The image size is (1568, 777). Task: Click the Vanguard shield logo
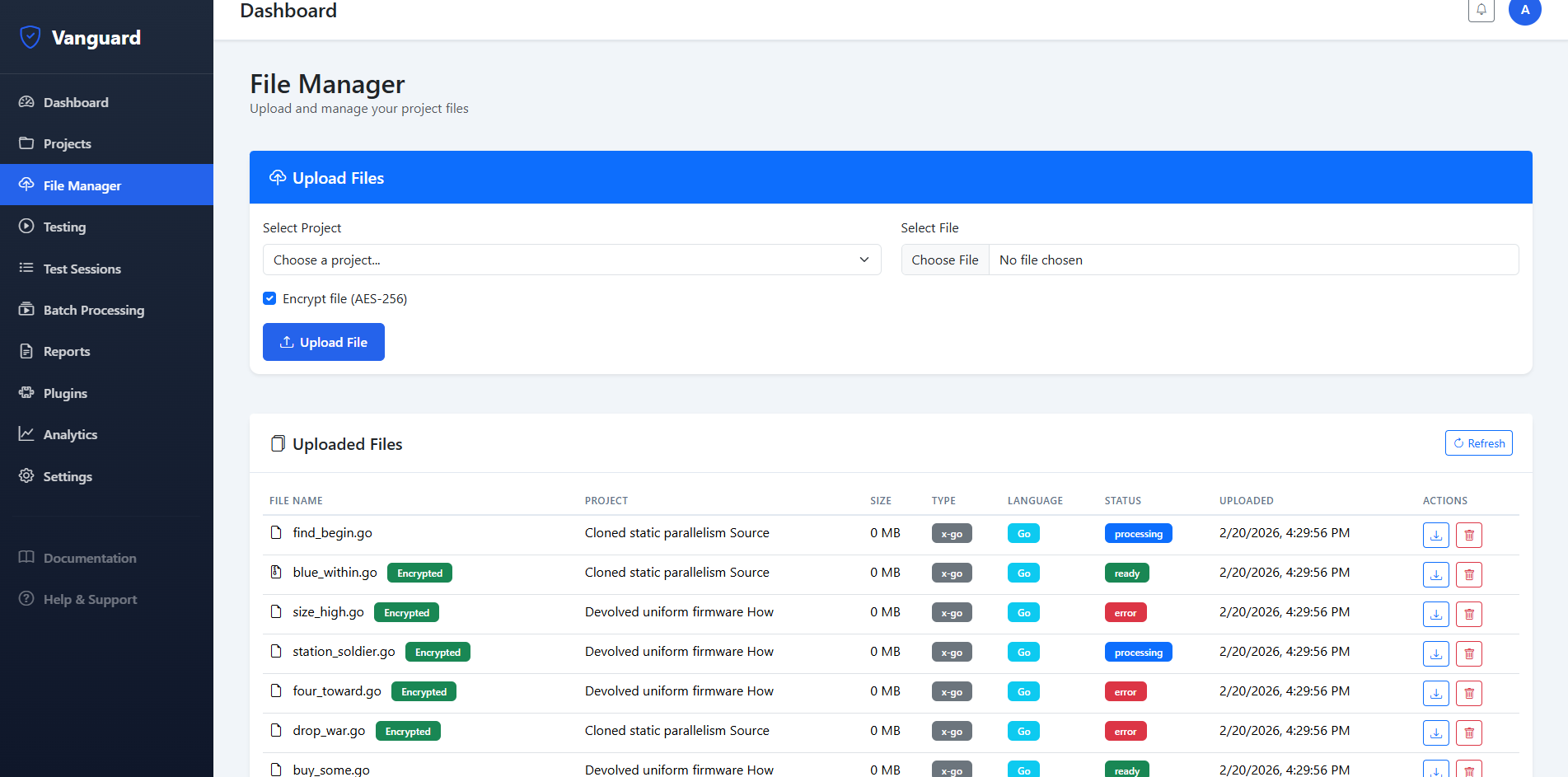[x=30, y=37]
